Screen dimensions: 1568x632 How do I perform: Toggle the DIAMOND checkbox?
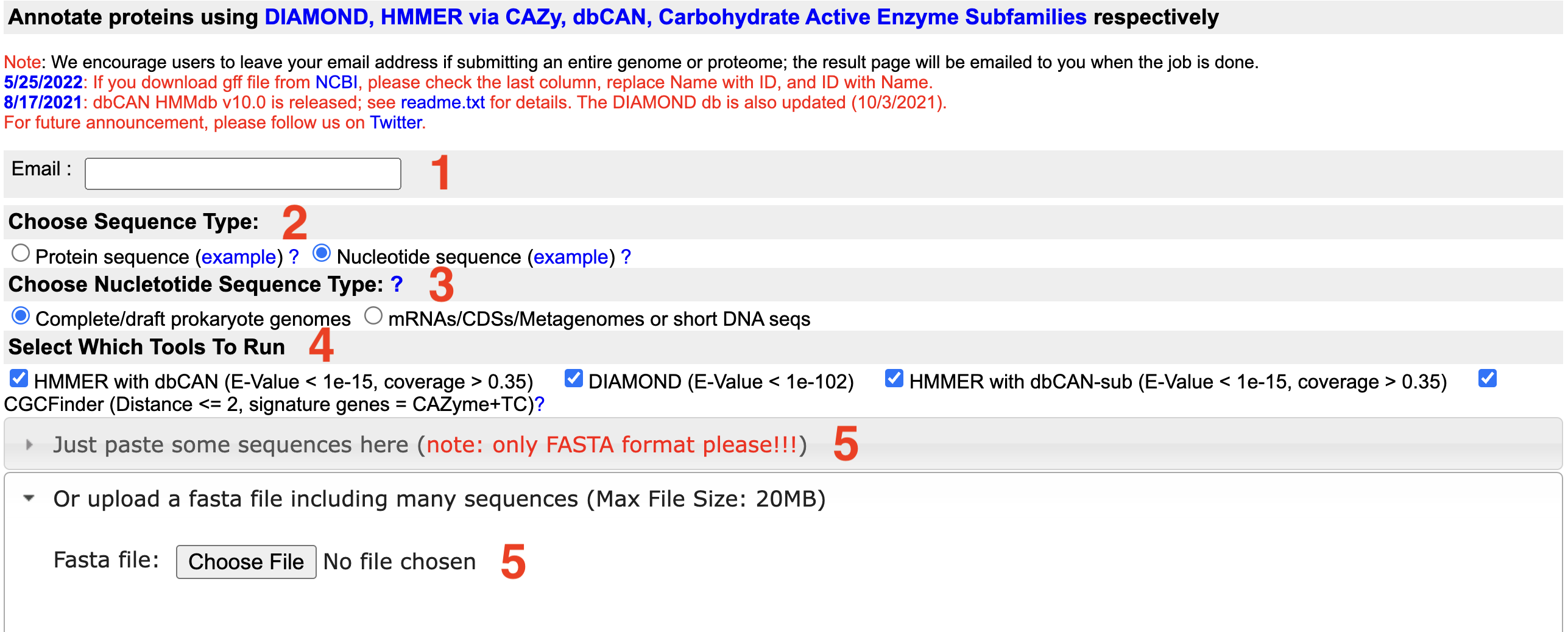coord(573,379)
